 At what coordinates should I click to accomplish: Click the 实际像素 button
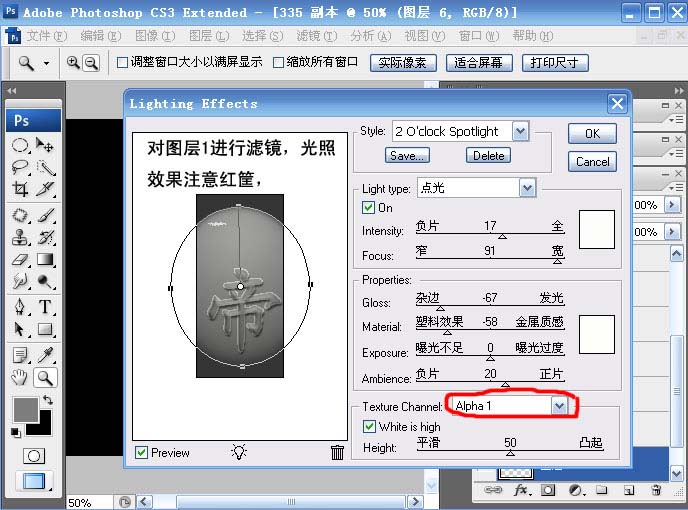point(403,63)
